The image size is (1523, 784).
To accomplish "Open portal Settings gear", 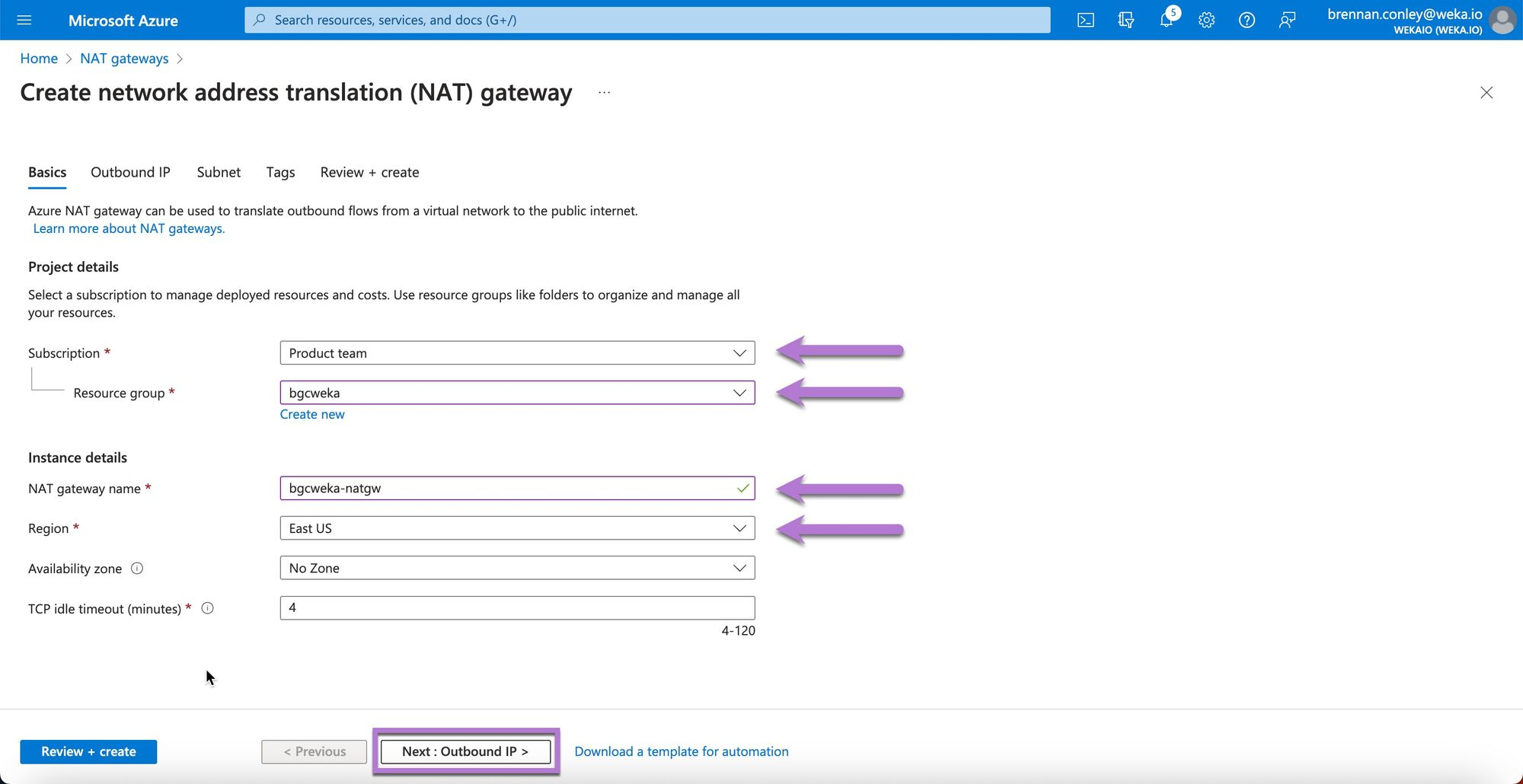I will [x=1206, y=20].
